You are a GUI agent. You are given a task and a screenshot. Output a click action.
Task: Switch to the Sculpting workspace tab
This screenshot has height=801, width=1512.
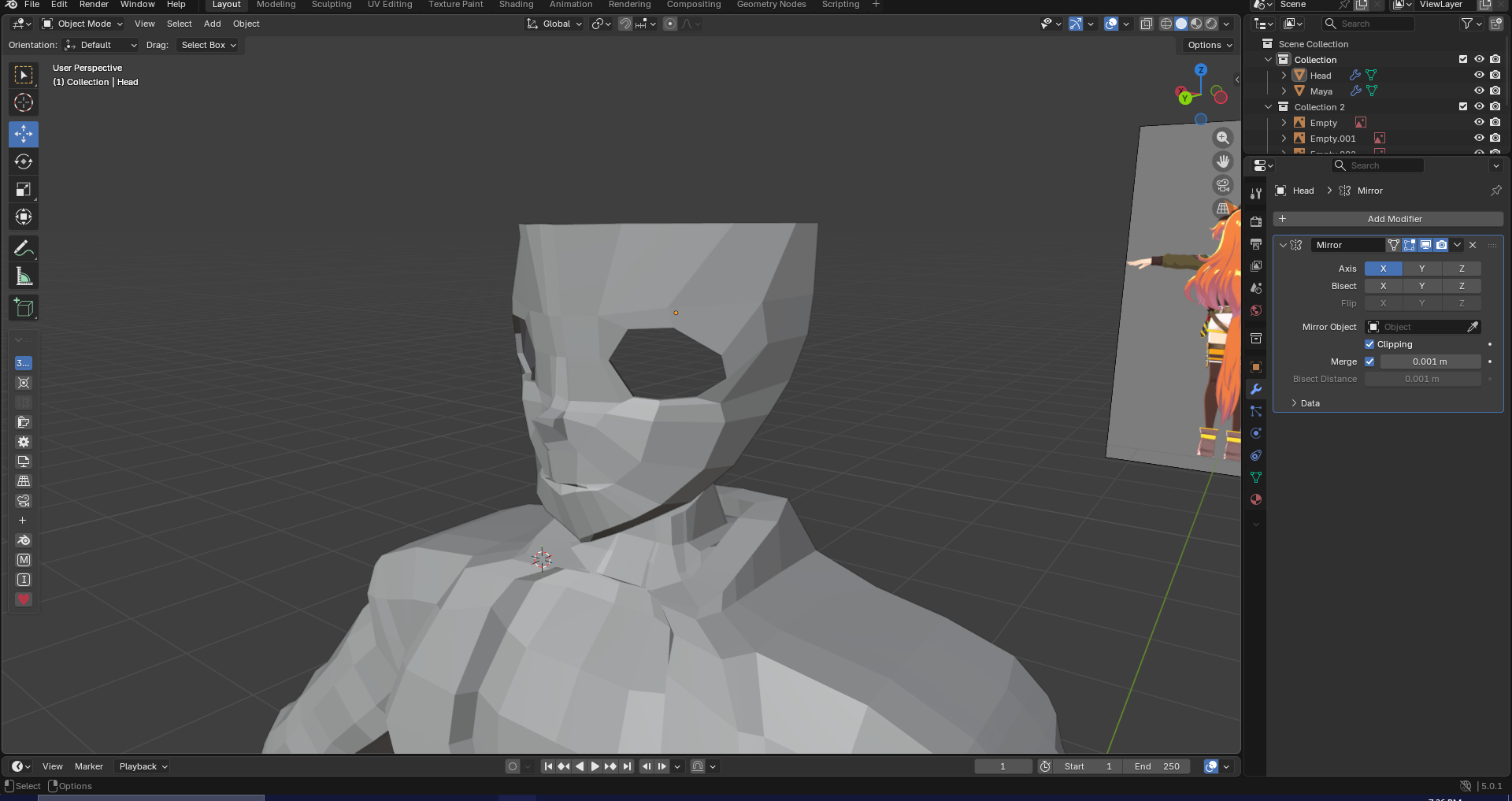331,5
